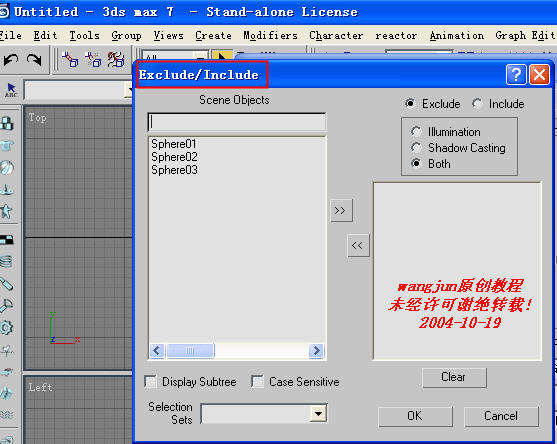Create reactor Cloth Collection (shirt icon)
The image size is (557, 444).
coord(7,146)
